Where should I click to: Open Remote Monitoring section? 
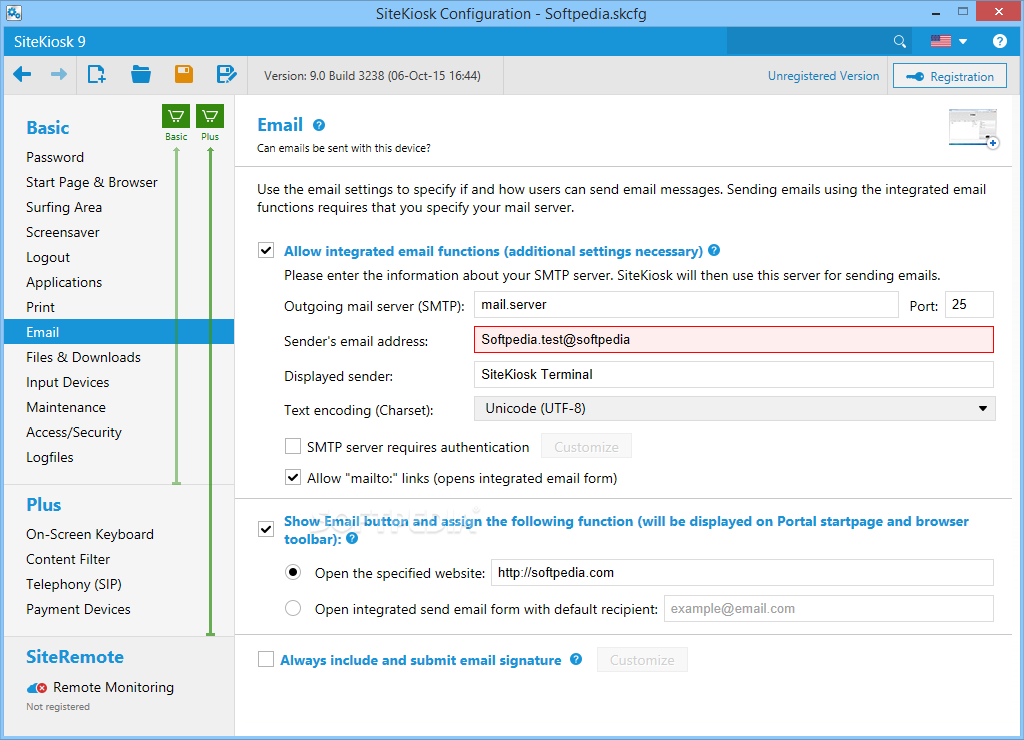113,687
